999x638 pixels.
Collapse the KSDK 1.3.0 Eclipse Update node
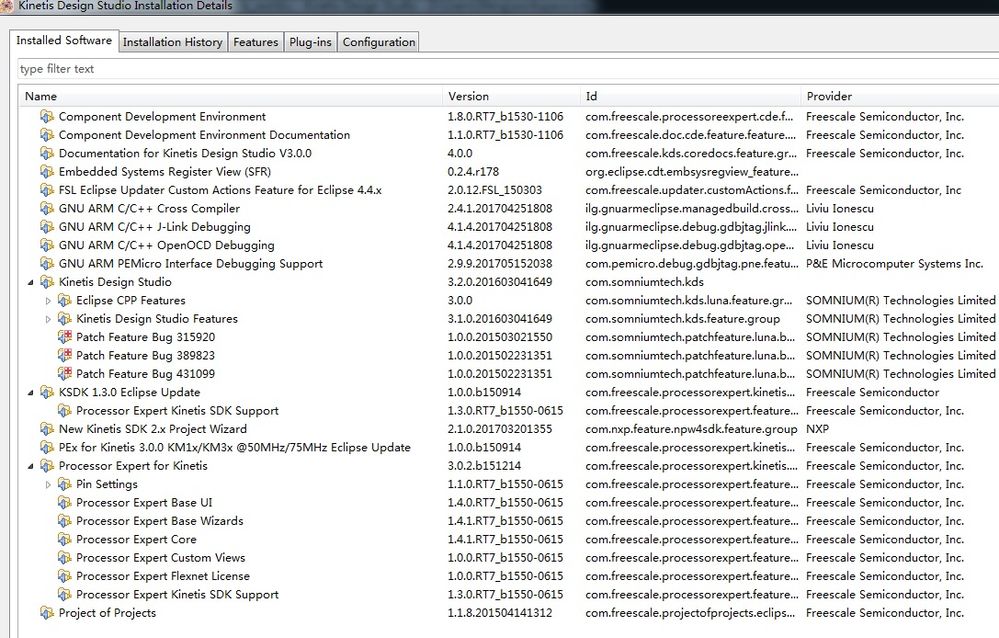pyautogui.click(x=31, y=393)
